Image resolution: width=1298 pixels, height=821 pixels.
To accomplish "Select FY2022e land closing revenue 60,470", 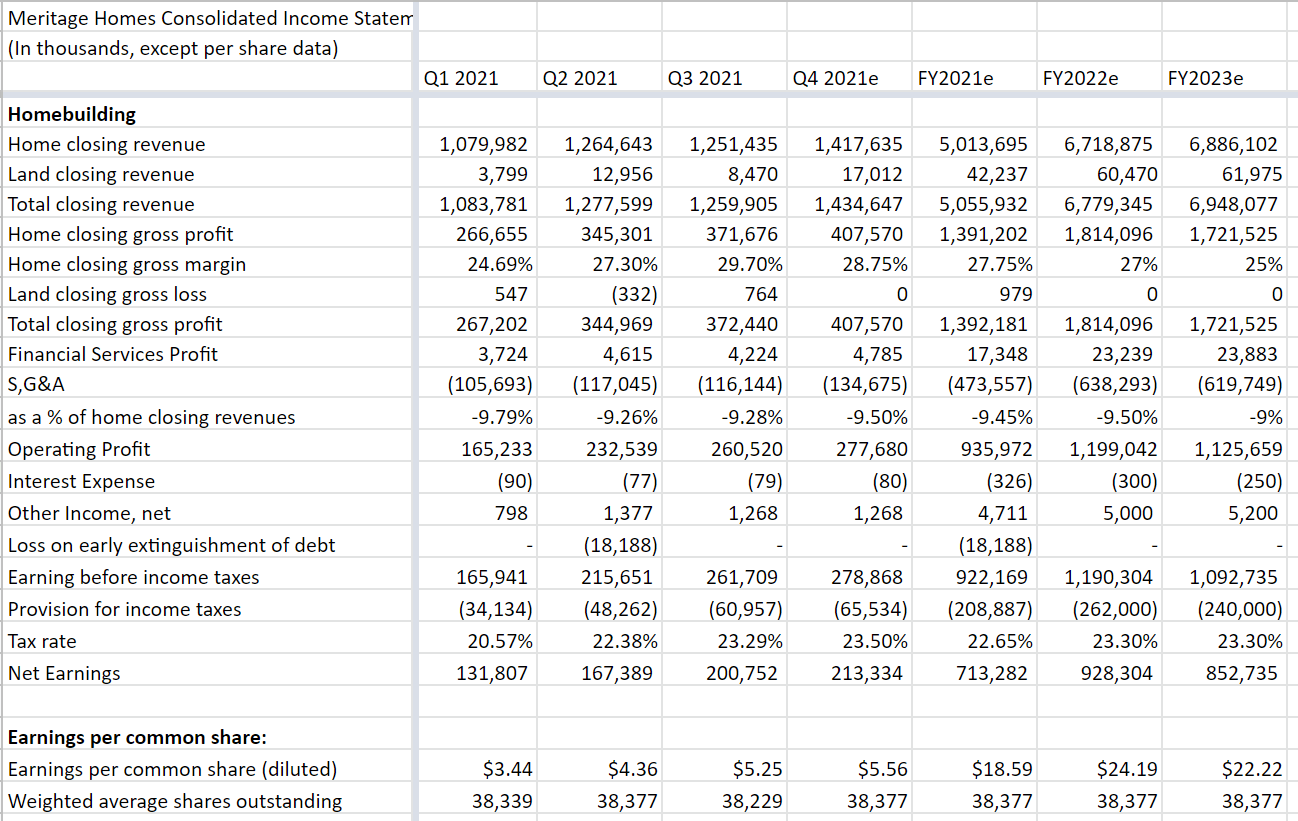I will [1126, 174].
